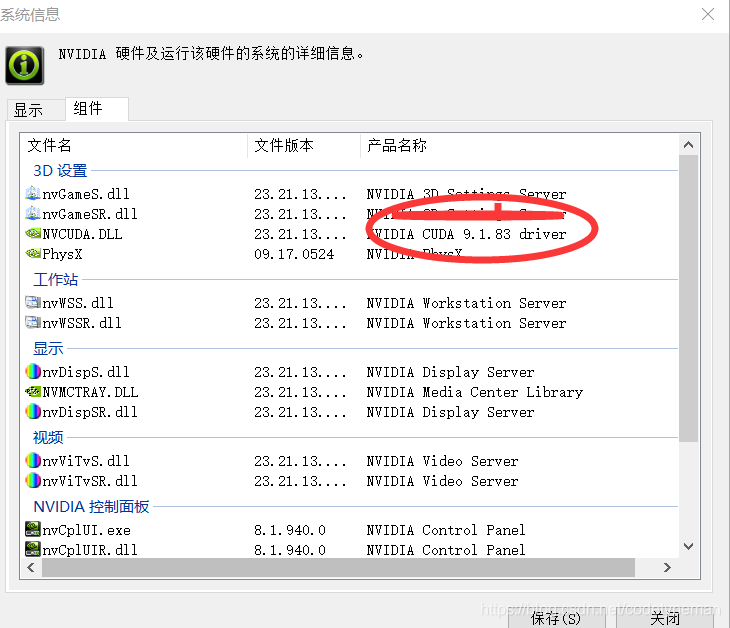Click the horizontal scrollbar thumb
The height and width of the screenshot is (628, 730).
coord(338,567)
